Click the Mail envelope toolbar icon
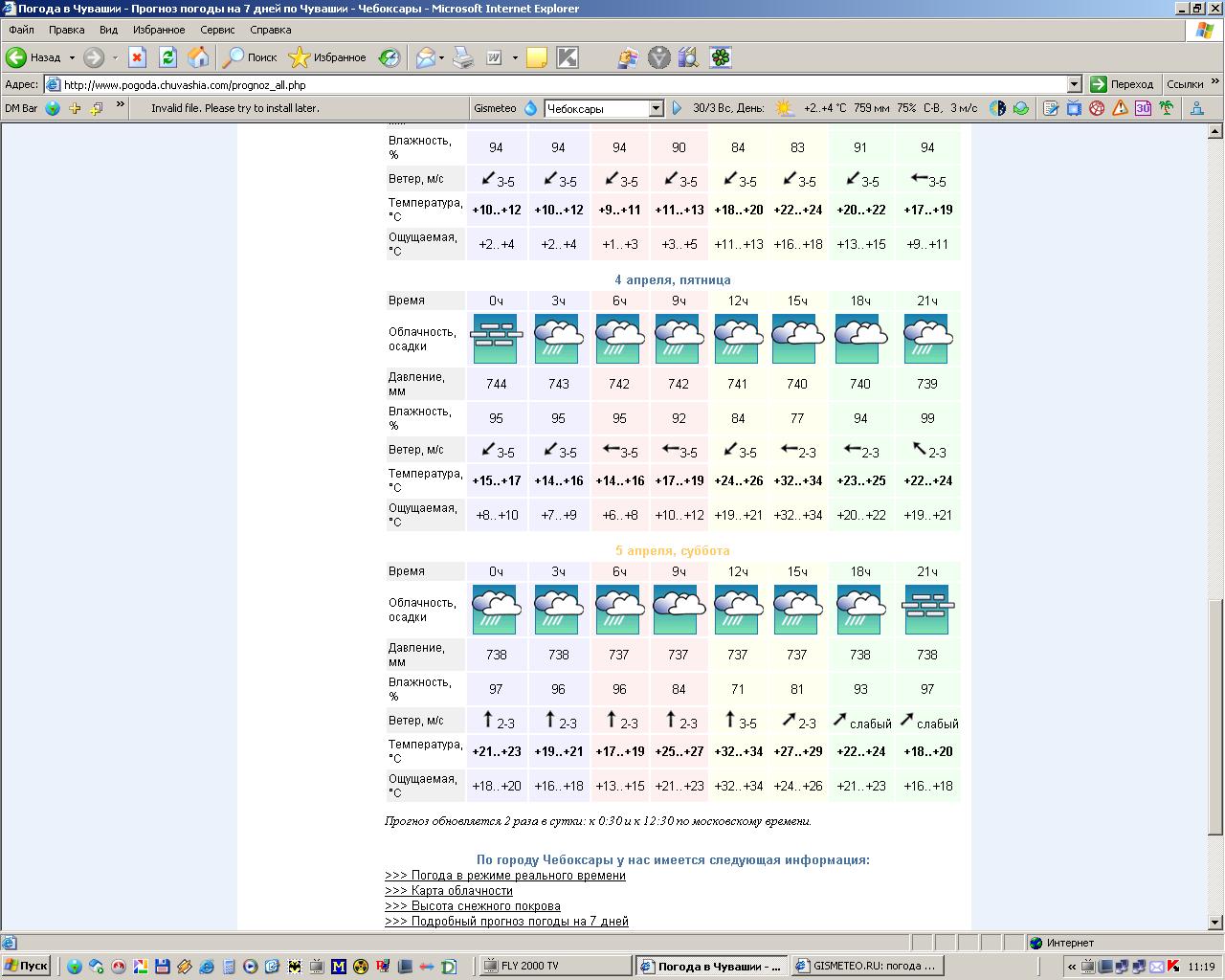The height and width of the screenshot is (980, 1225). [425, 57]
